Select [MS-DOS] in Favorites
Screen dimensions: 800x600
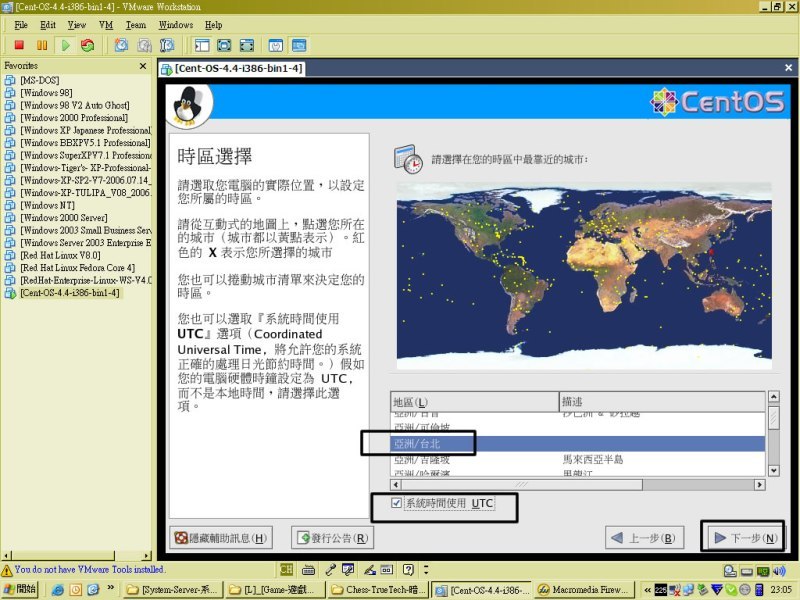40,80
